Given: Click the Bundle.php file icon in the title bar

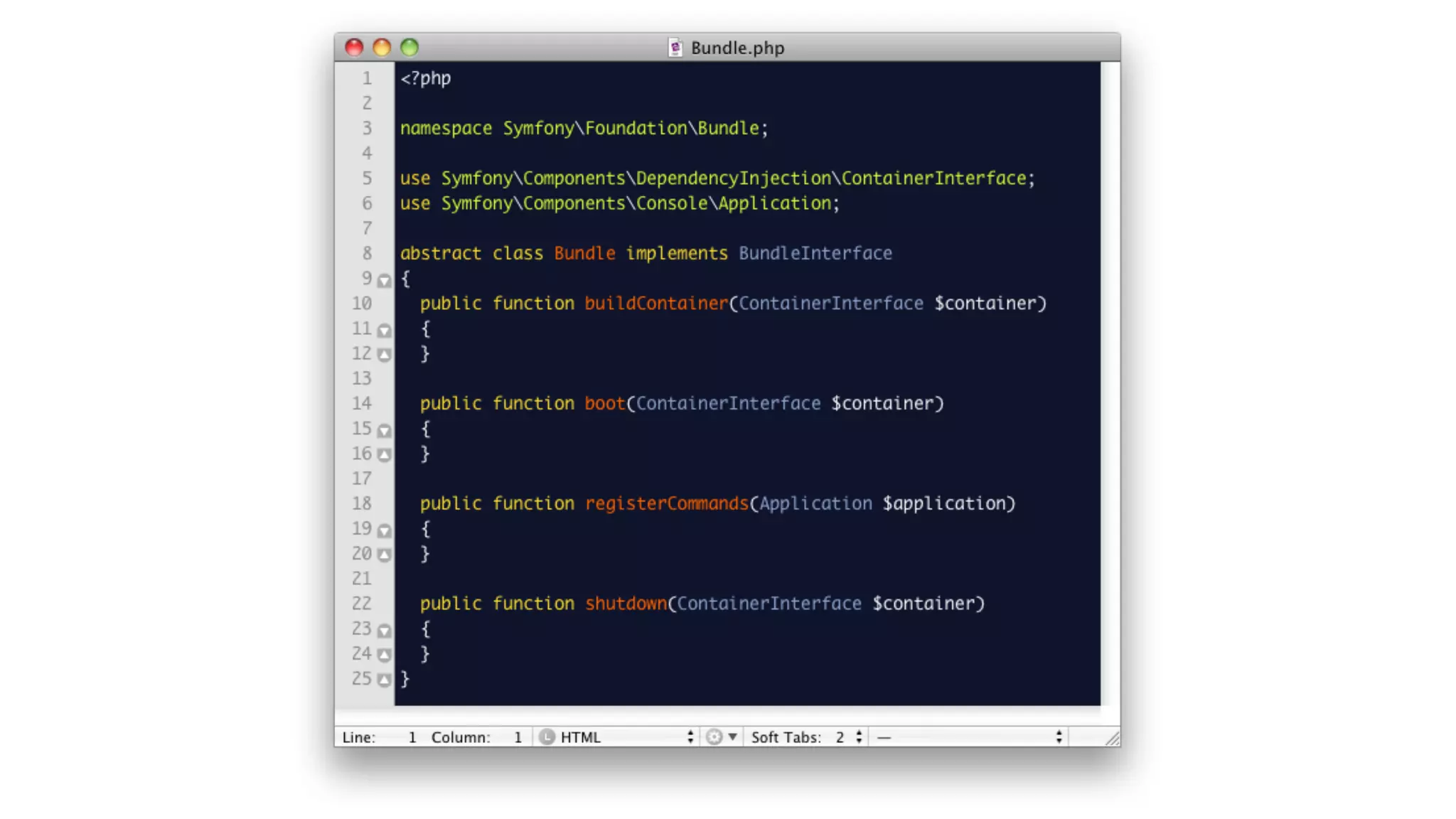Looking at the screenshot, I should tap(675, 48).
